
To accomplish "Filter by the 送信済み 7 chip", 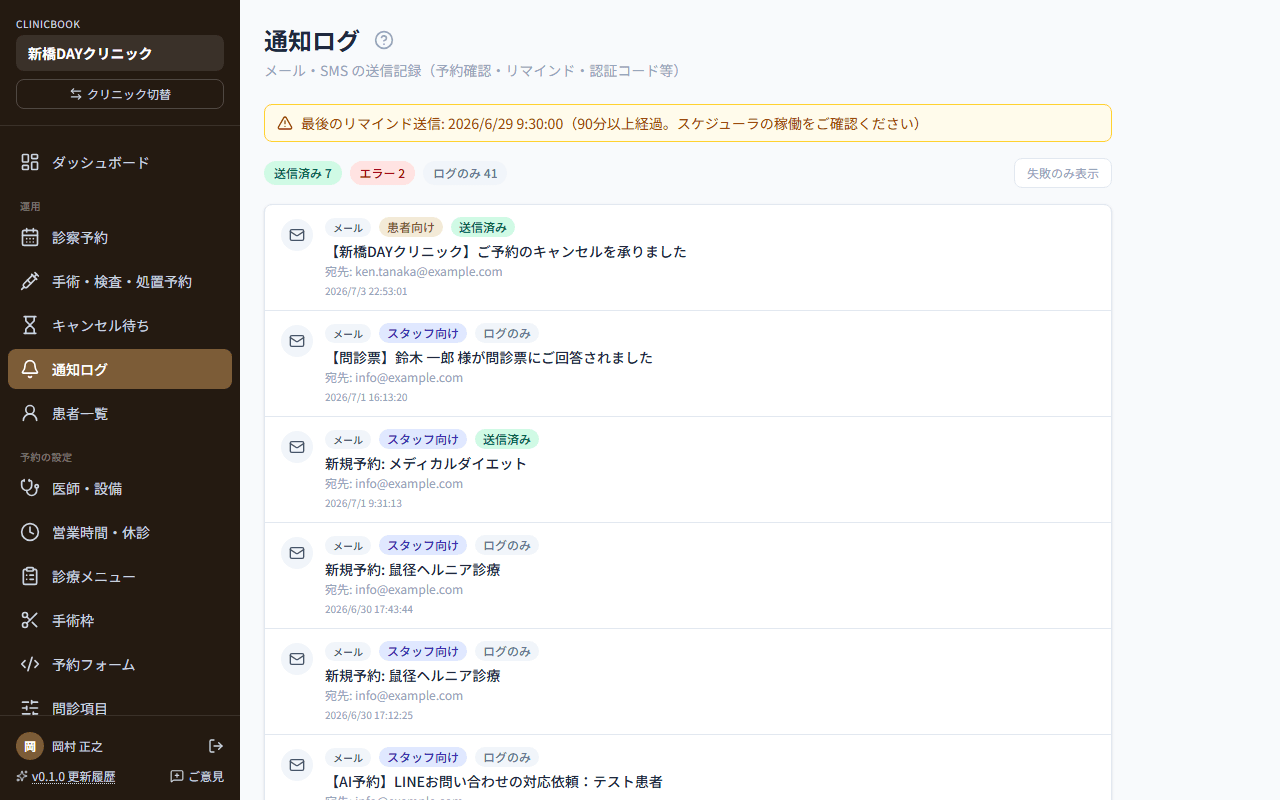I will 303,173.
